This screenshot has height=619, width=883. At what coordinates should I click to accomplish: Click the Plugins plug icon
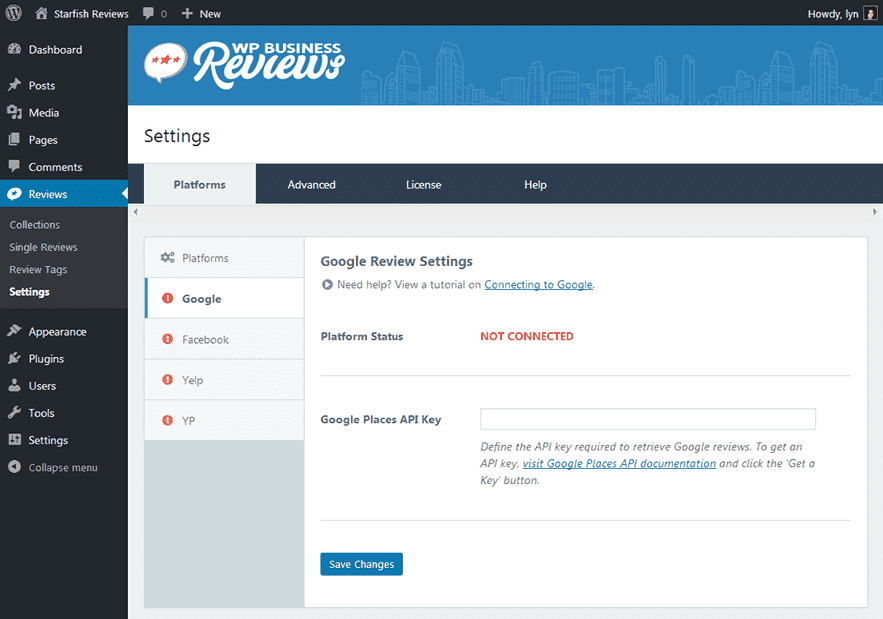point(15,358)
